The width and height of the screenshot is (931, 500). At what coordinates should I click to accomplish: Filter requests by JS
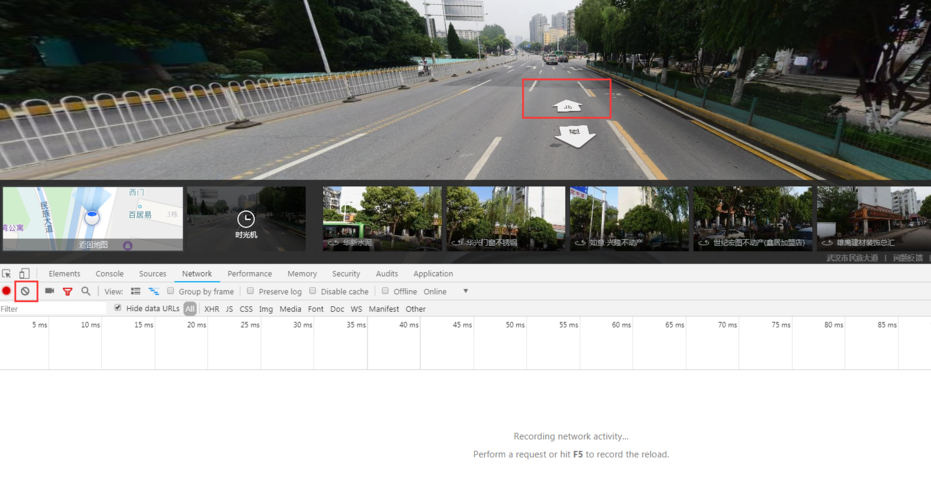point(229,309)
